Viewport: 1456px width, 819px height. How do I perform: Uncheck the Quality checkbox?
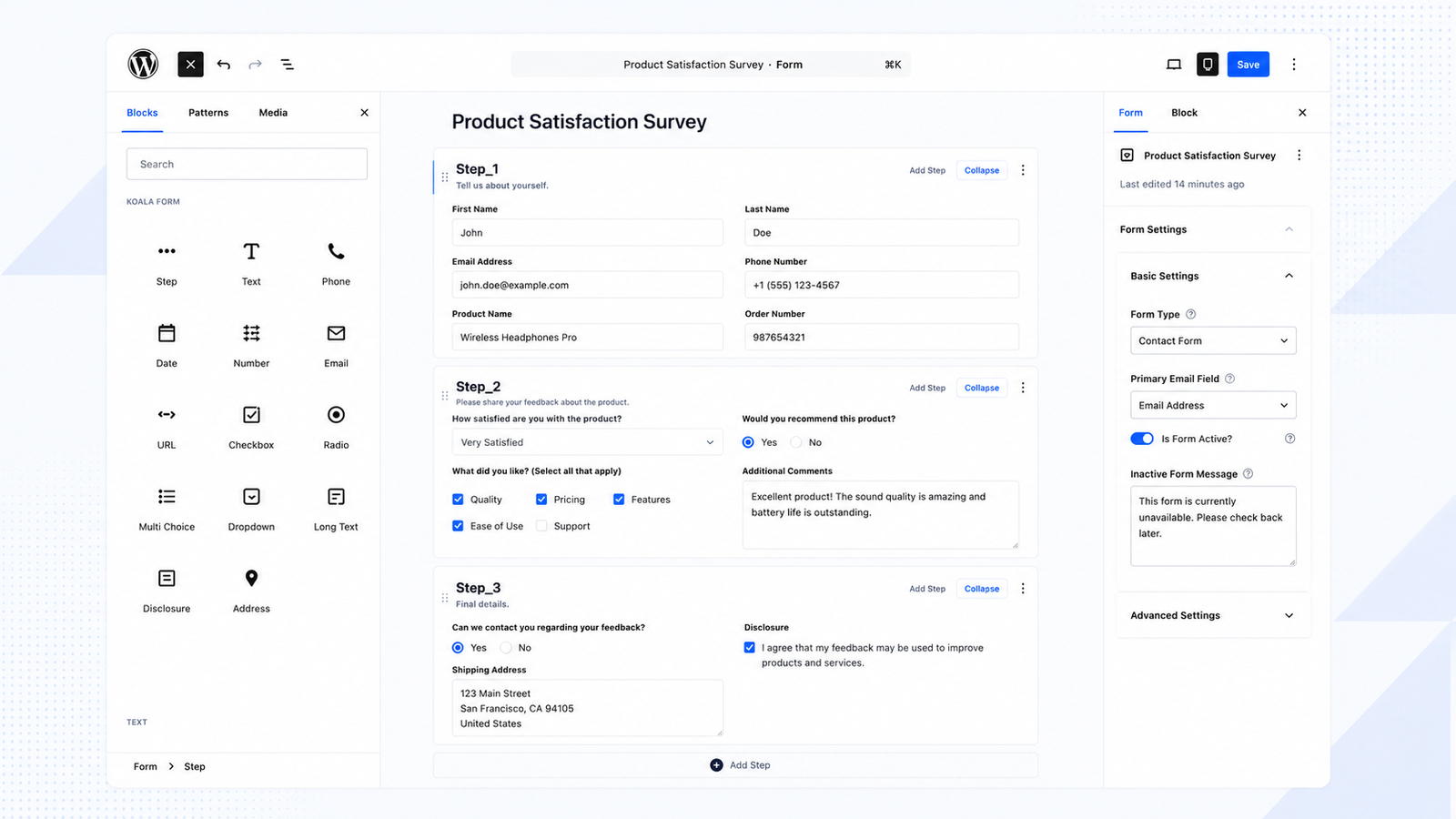click(458, 500)
